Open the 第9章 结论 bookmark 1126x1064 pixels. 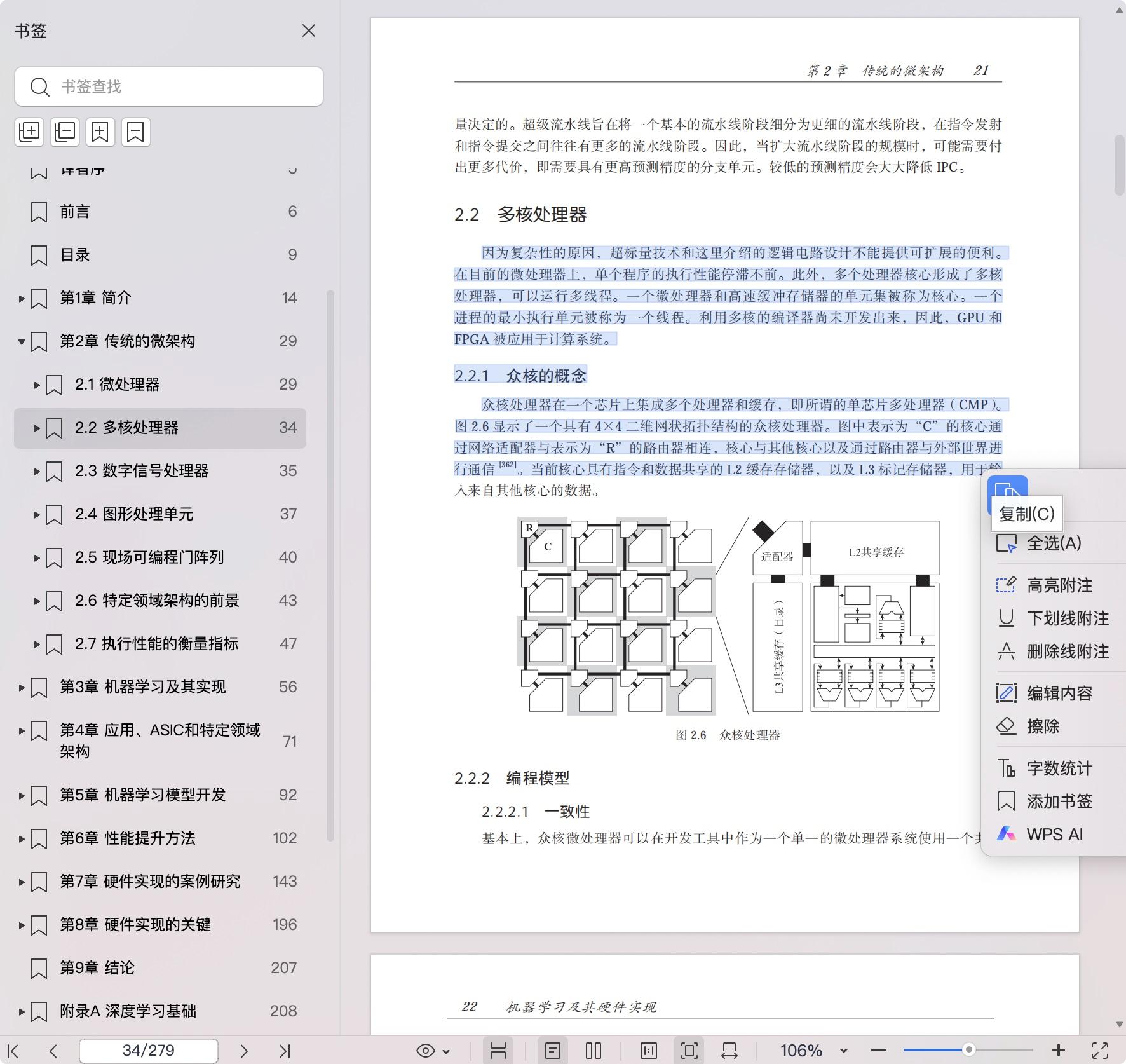tap(97, 968)
